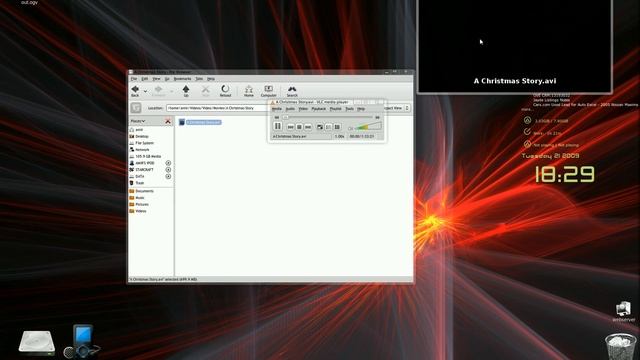Open the Back history dropdown arrow
The width and height of the screenshot is (640, 360).
145,91
